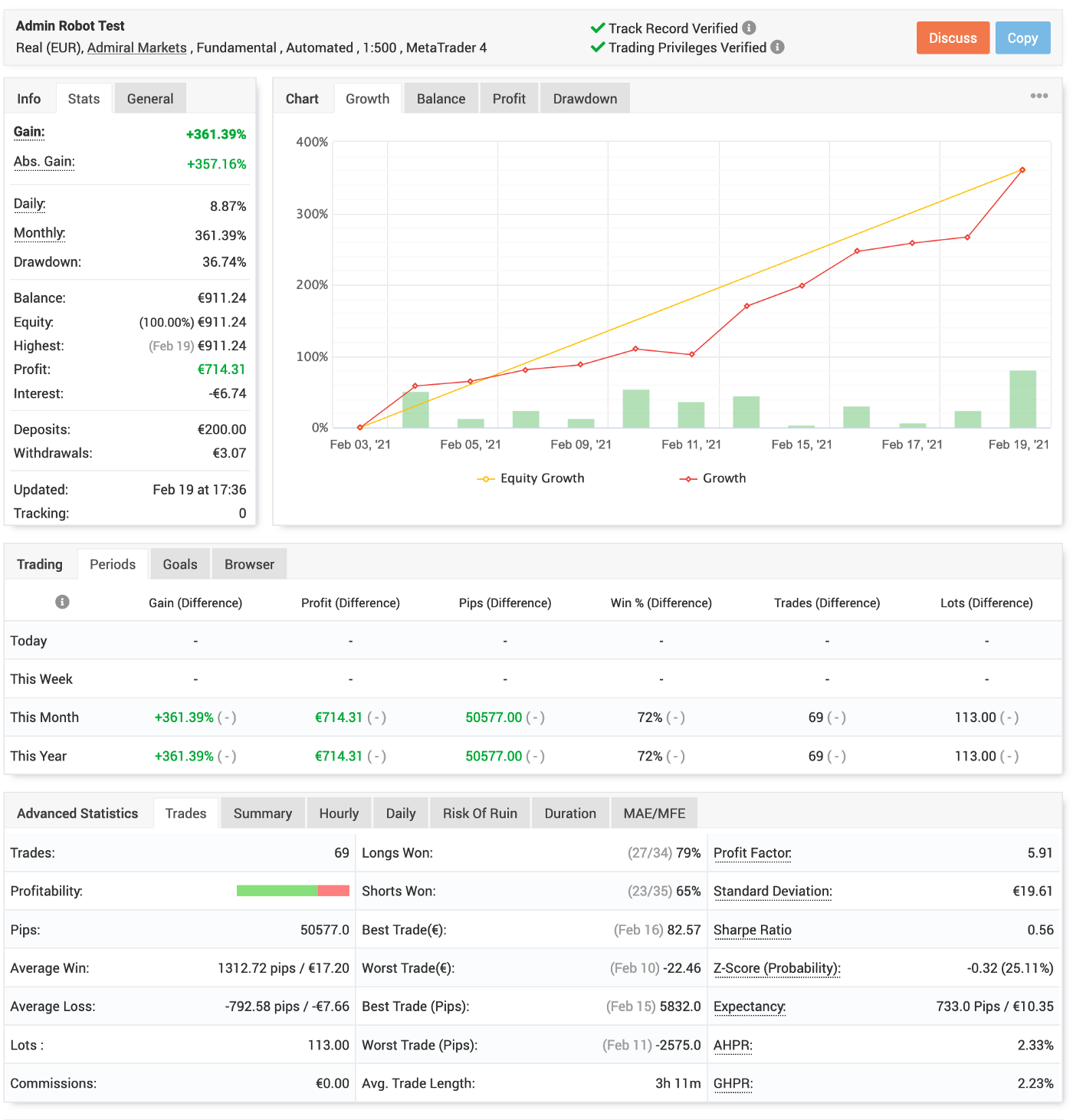The height and width of the screenshot is (1120, 1073).
Task: Click the Abs. Gain label
Action: click(44, 162)
